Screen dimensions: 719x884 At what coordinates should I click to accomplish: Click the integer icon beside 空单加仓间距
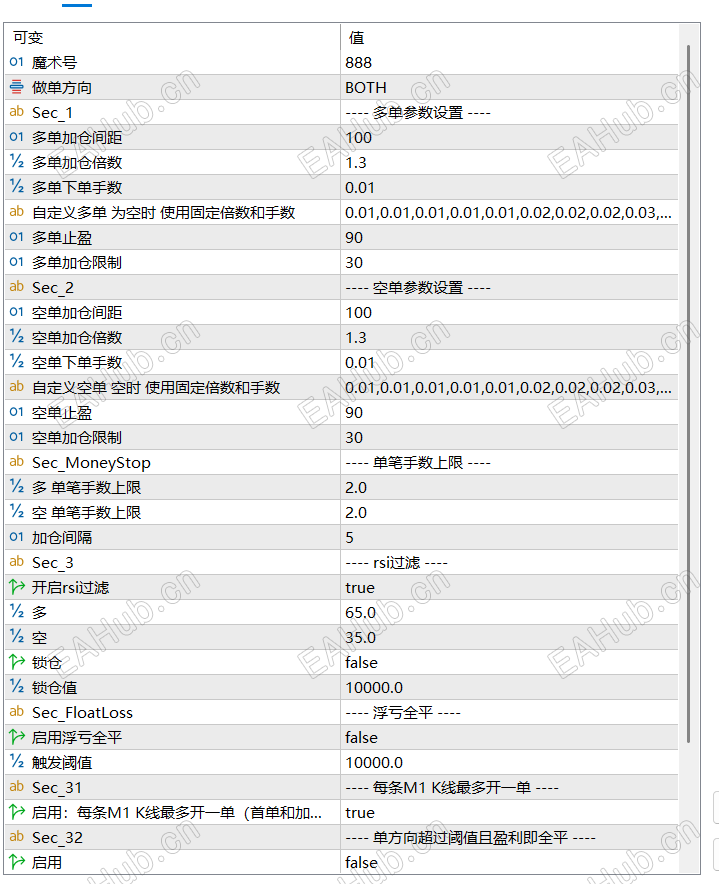(x=16, y=312)
